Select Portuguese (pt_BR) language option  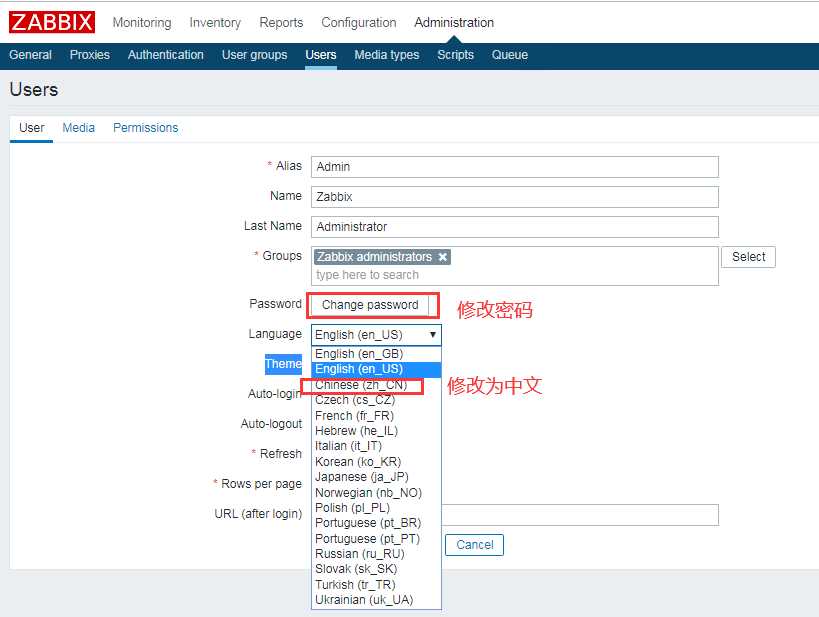[376, 523]
